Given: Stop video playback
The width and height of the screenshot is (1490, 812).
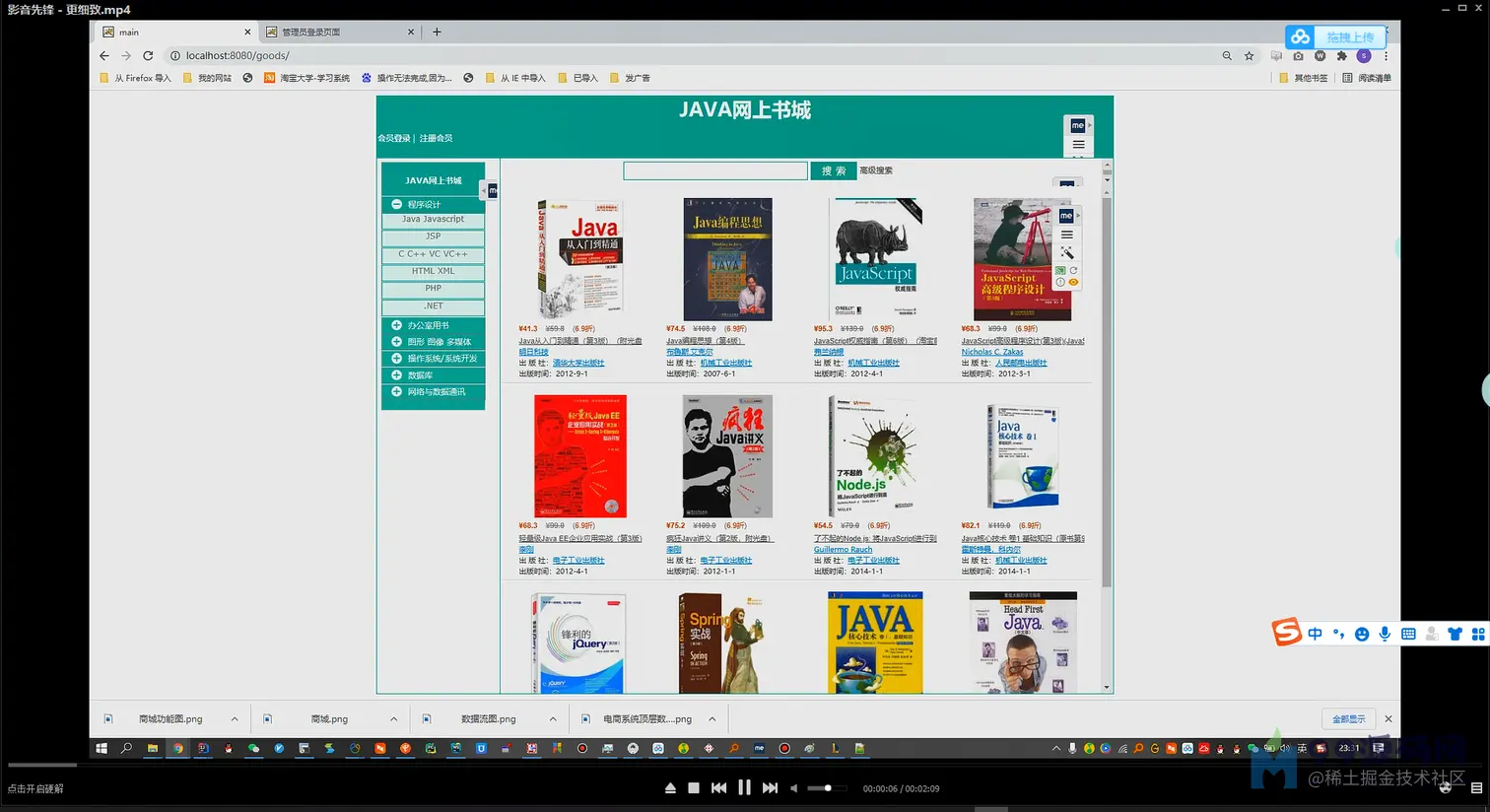Looking at the screenshot, I should coord(694,788).
